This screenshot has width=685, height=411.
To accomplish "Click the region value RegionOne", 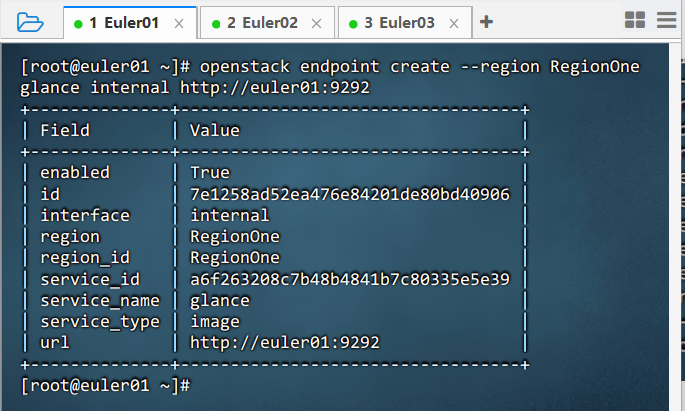I will 235,237.
